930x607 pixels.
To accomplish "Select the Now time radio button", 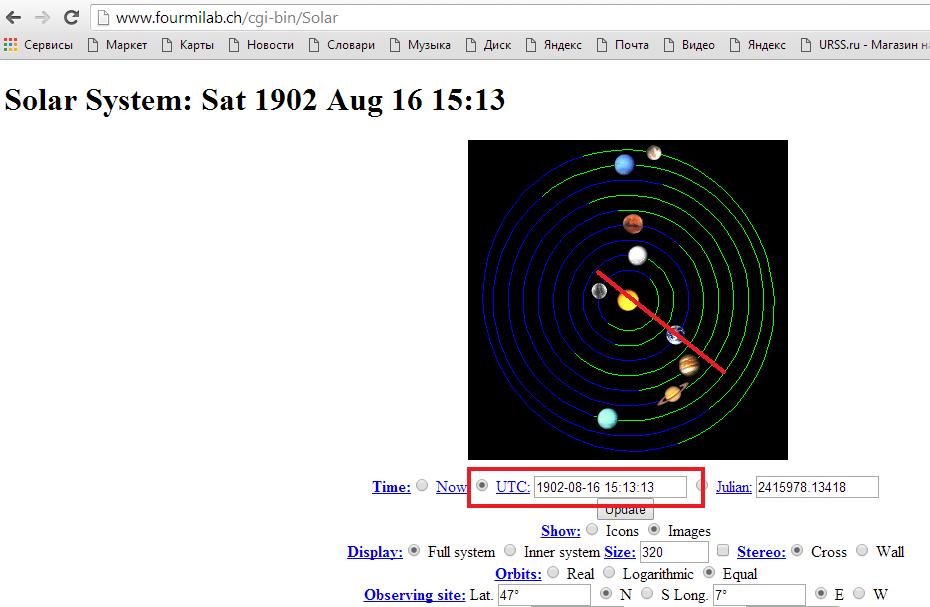I will coord(422,486).
